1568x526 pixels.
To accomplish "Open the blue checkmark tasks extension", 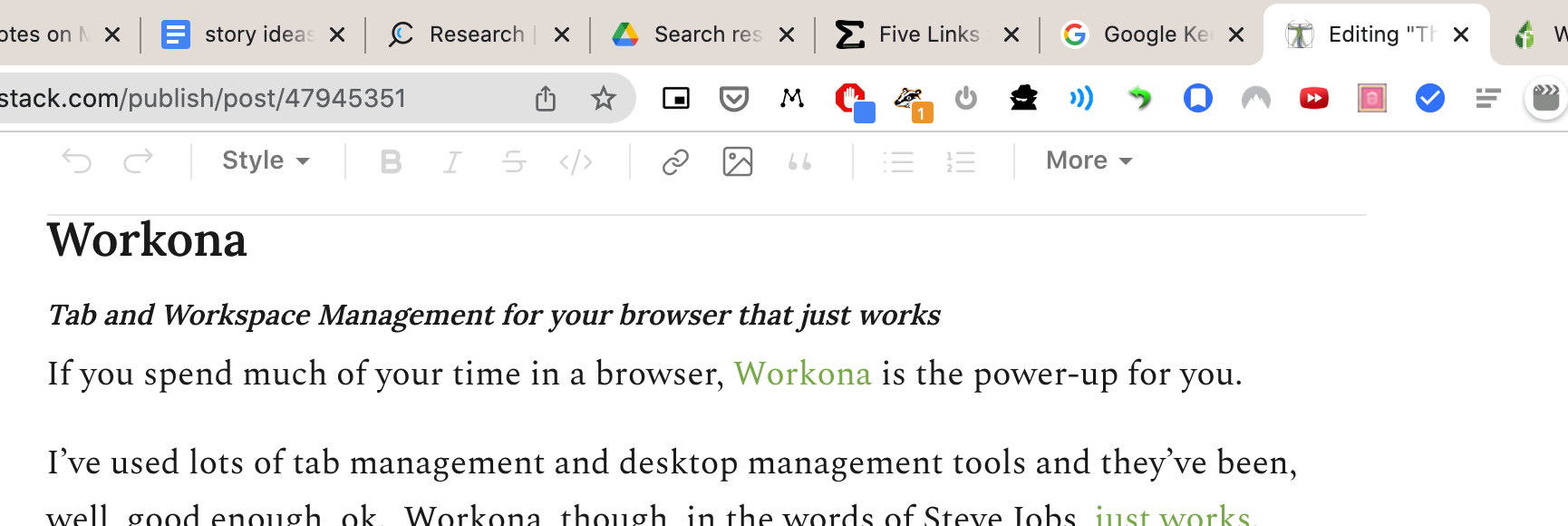I will (1430, 98).
